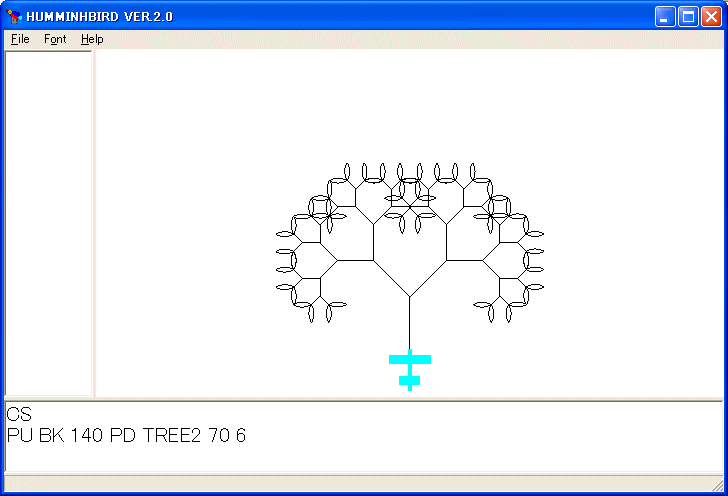The height and width of the screenshot is (496, 728).
Task: Click the "PU BK 140 PD TREE2 70 6" line
Action: pos(126,435)
